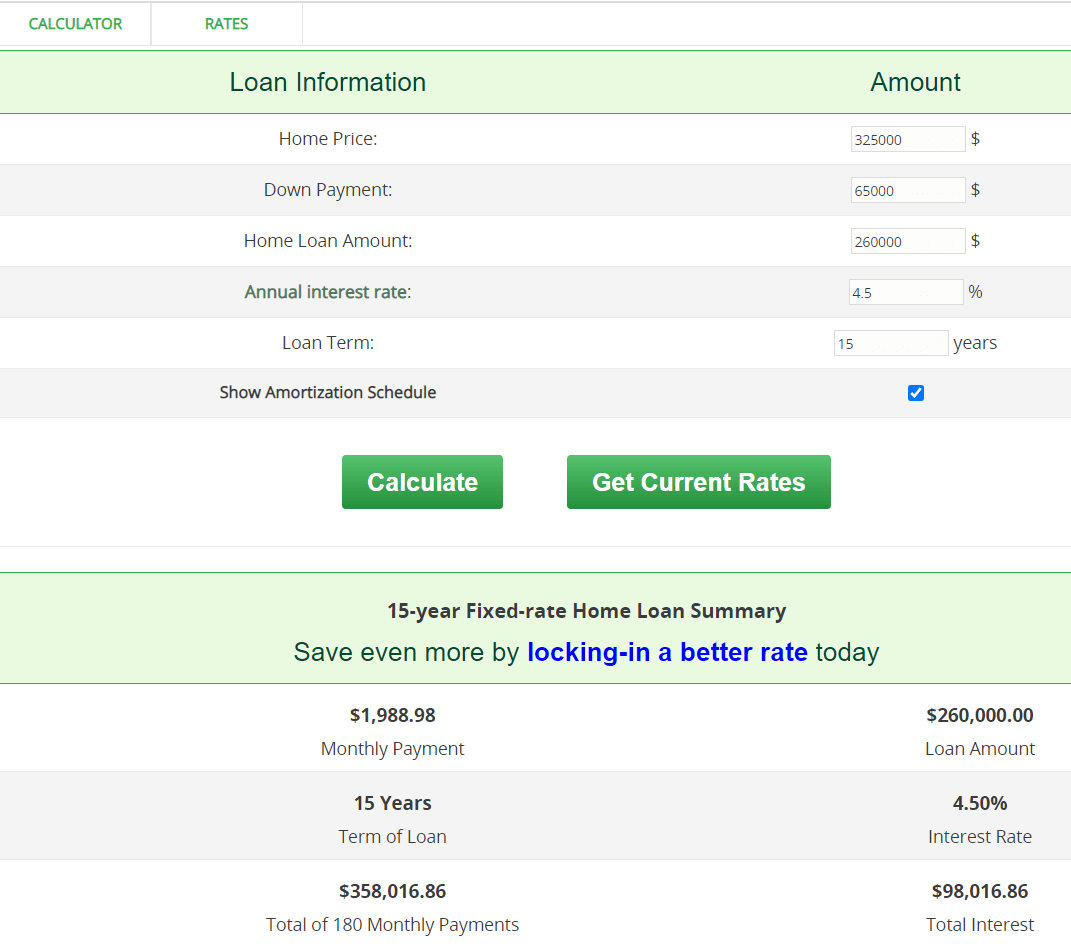Click the Down Payment label
Screen dimensions: 1071x944
pyautogui.click(x=328, y=190)
